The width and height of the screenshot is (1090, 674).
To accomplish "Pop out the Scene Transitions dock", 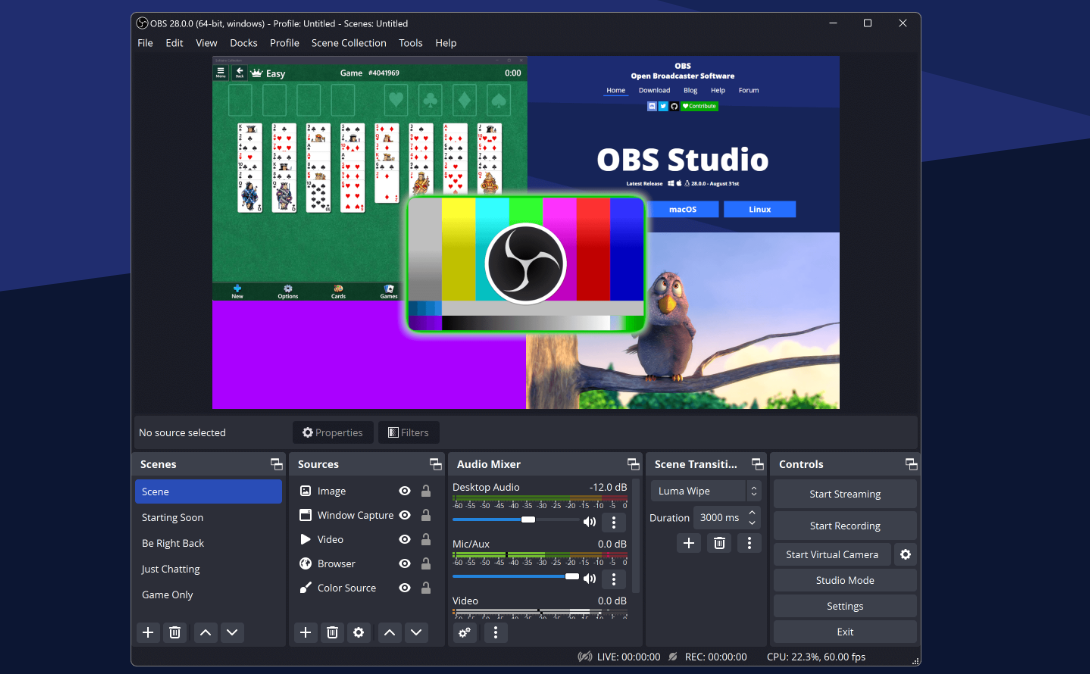I will tap(758, 464).
